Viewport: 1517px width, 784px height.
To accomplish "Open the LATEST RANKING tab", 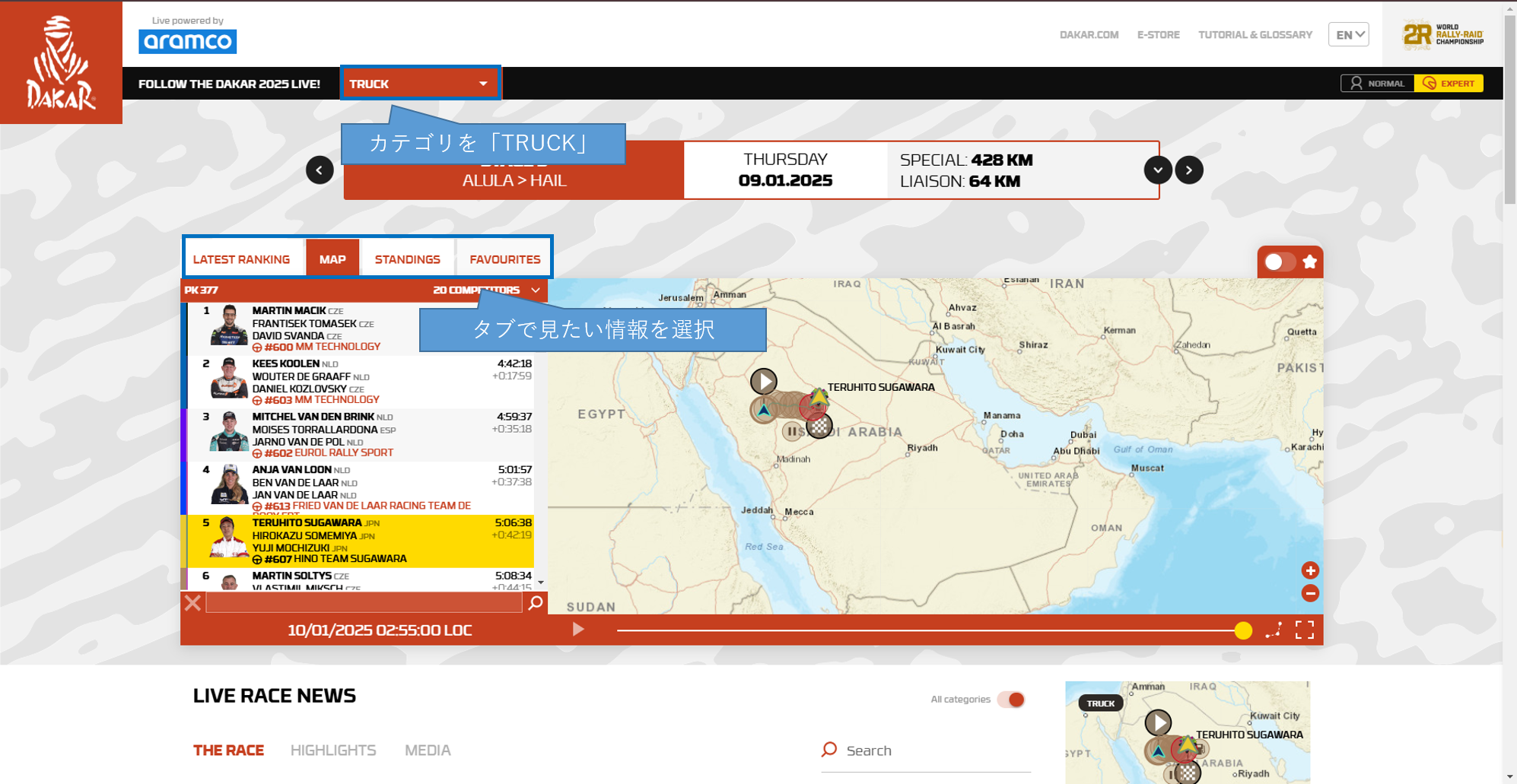I will (241, 259).
